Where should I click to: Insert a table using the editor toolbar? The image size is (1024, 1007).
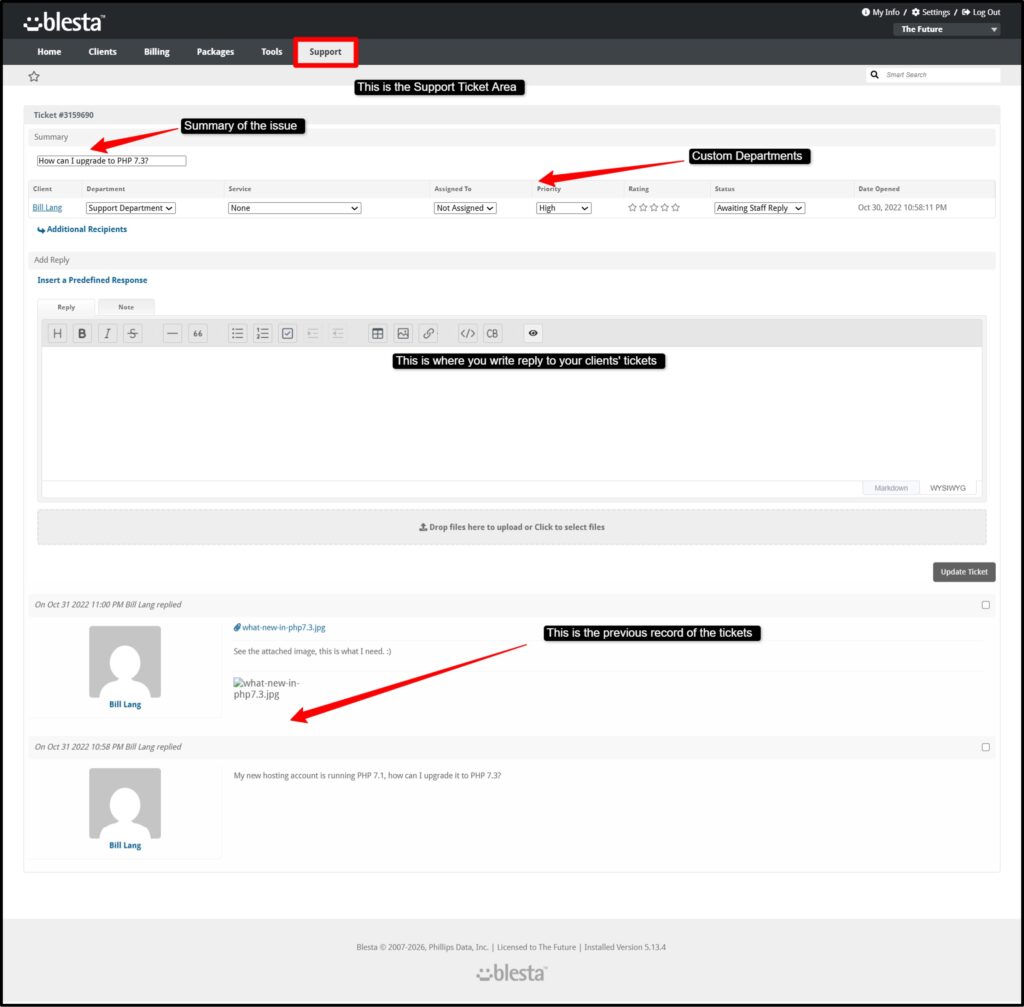click(x=377, y=334)
